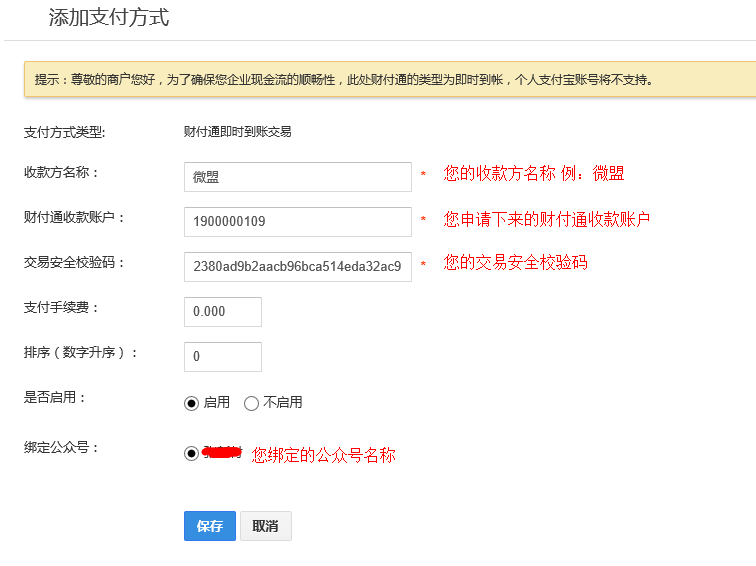Select the 绑定公众号 account radio button
The height and width of the screenshot is (566, 756).
point(192,454)
